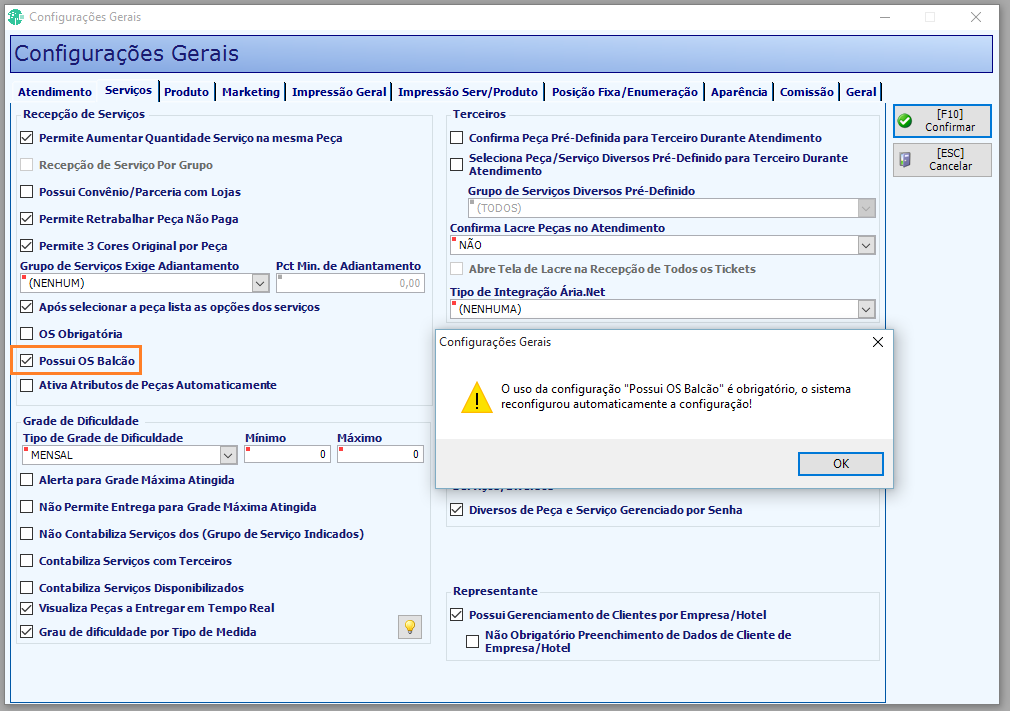The width and height of the screenshot is (1010, 711).
Task: Open Grupo de Serviços Exige Adiantamento dropdown
Action: click(260, 283)
